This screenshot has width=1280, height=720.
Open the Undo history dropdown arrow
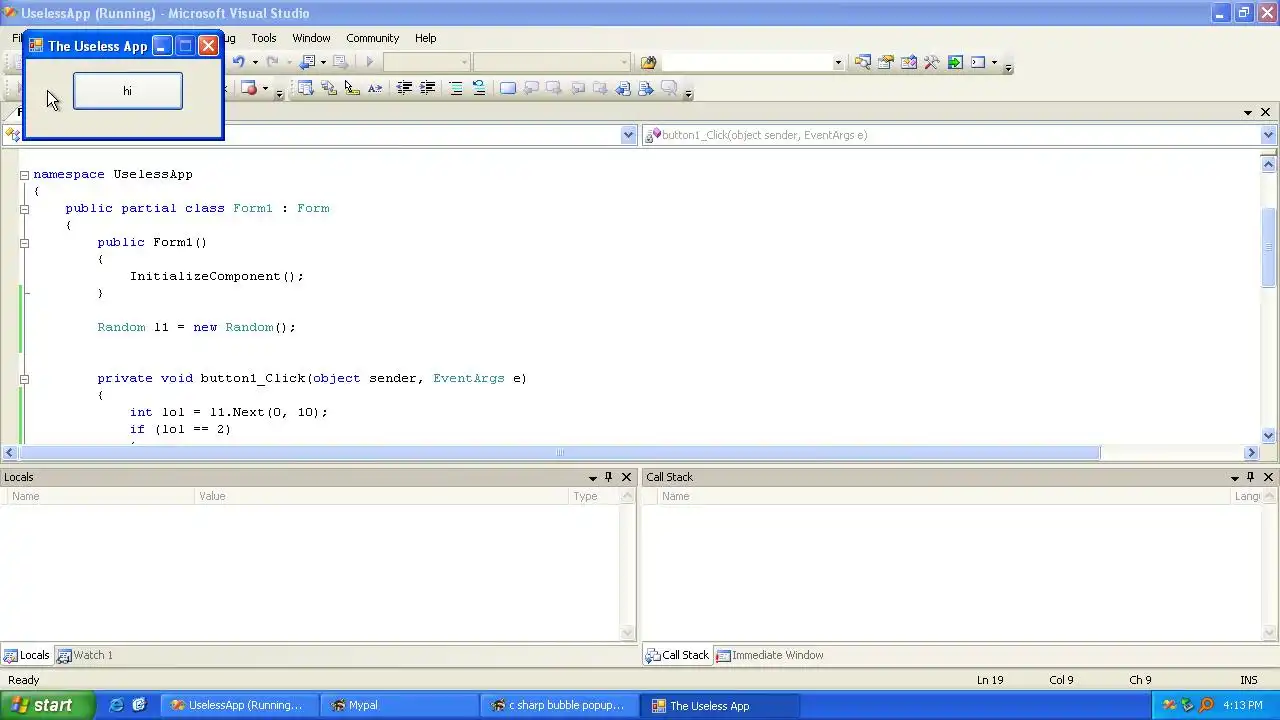[254, 62]
